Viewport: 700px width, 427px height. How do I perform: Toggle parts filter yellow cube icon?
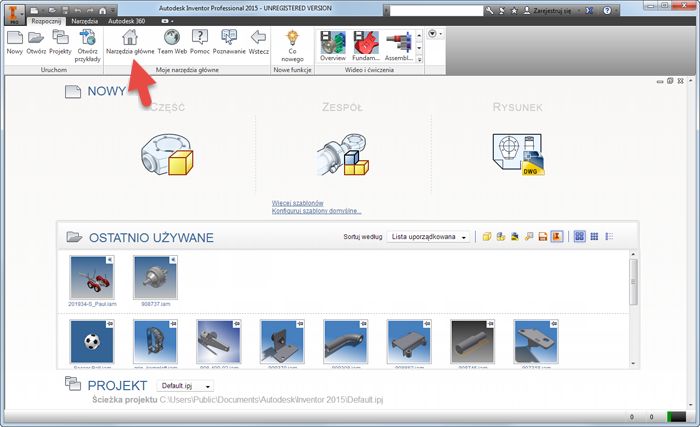tap(487, 237)
